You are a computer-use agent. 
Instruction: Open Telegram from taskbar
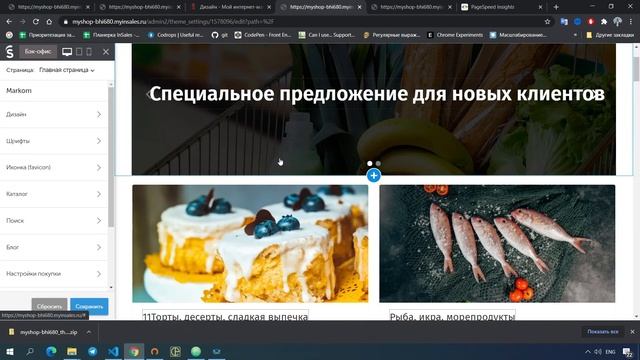(x=93, y=351)
